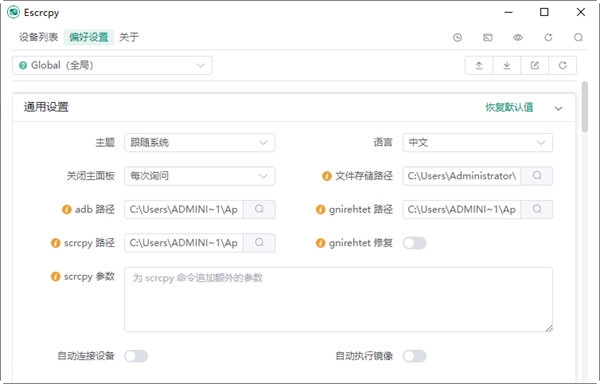Click the edit config icon button
This screenshot has width=600, height=384.
535,65
